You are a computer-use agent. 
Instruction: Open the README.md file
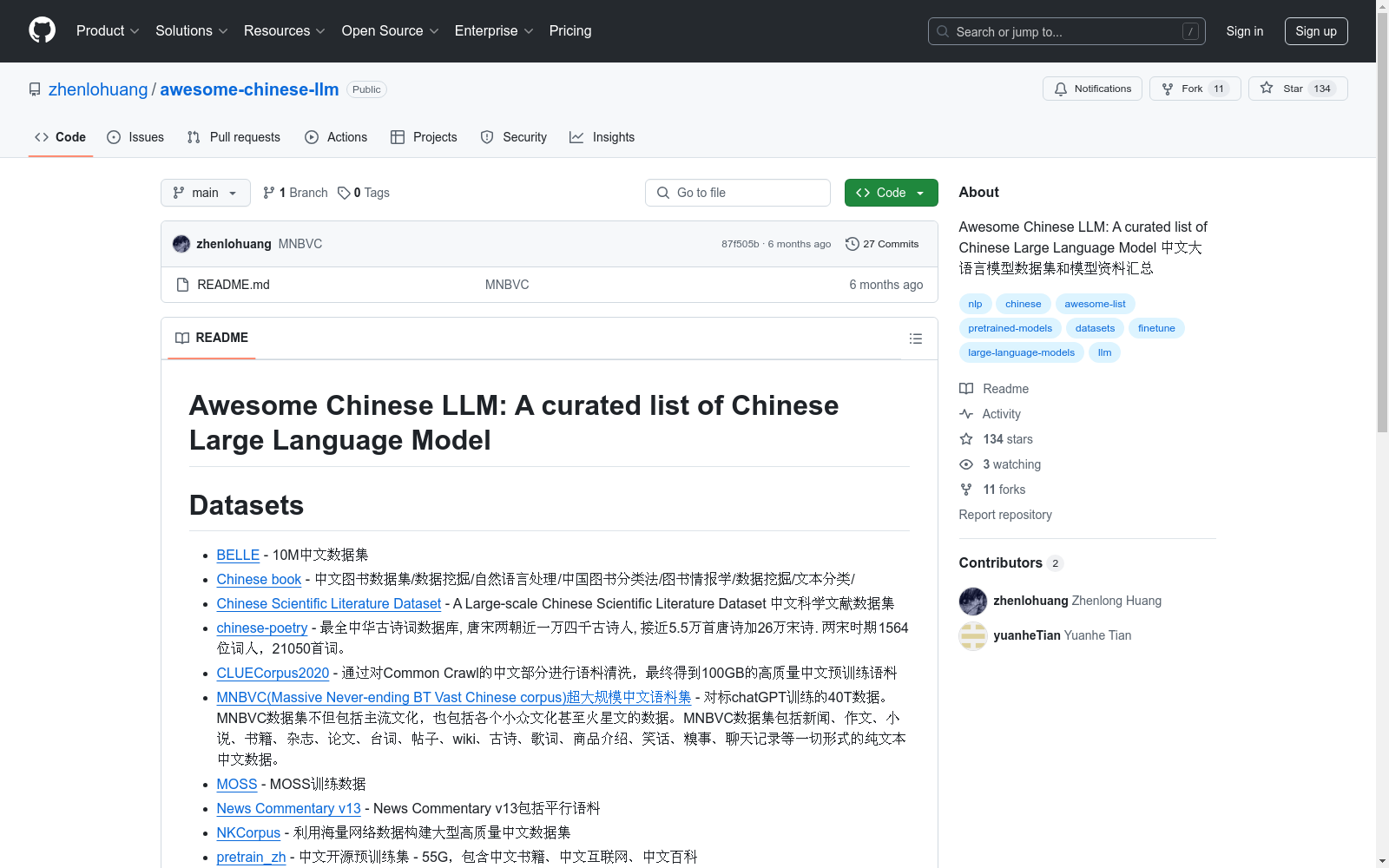coord(234,285)
